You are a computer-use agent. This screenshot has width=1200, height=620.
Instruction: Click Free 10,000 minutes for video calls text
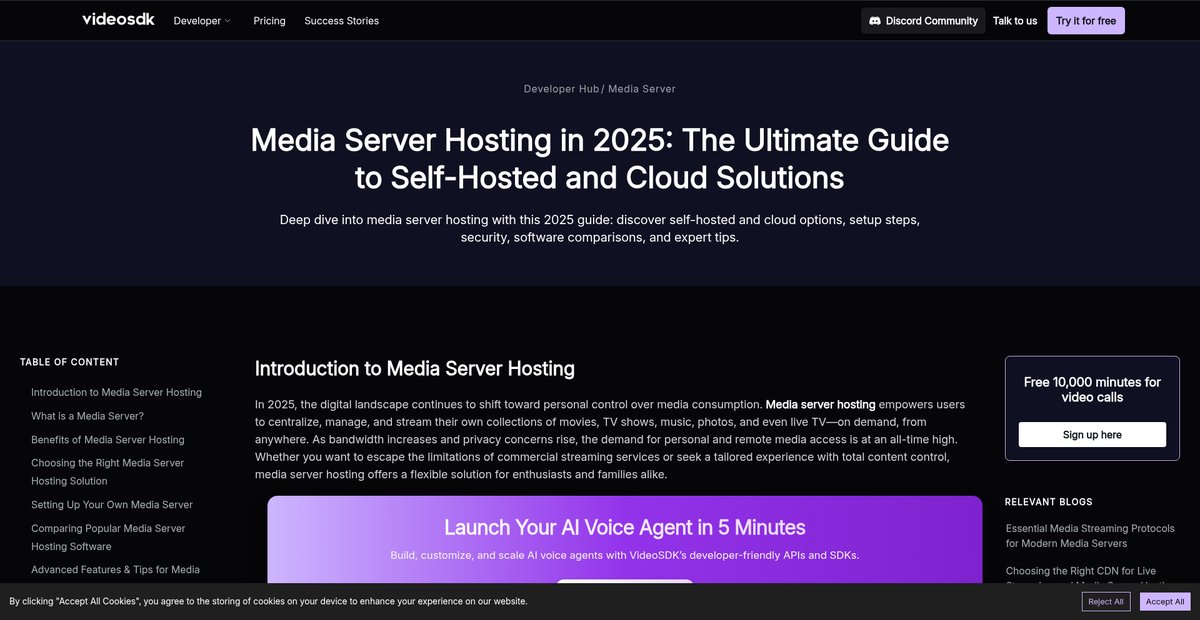[x=1092, y=390]
